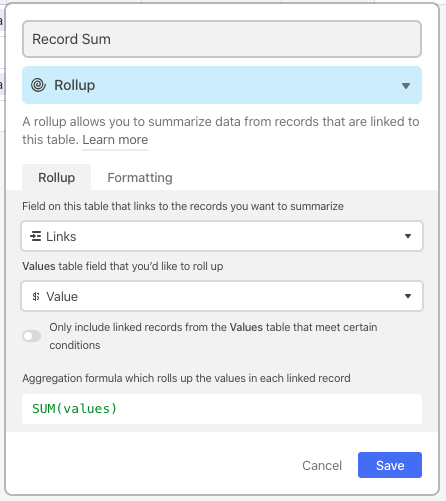
Task: Click the Rollup label in the type selector
Action: (75, 85)
